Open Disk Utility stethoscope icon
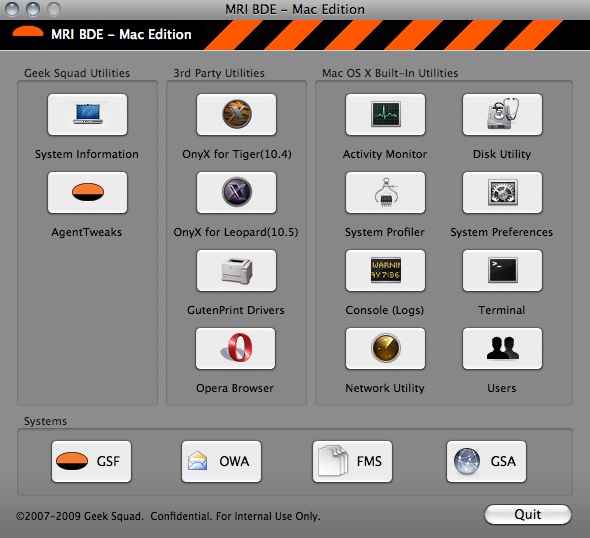 (x=502, y=114)
